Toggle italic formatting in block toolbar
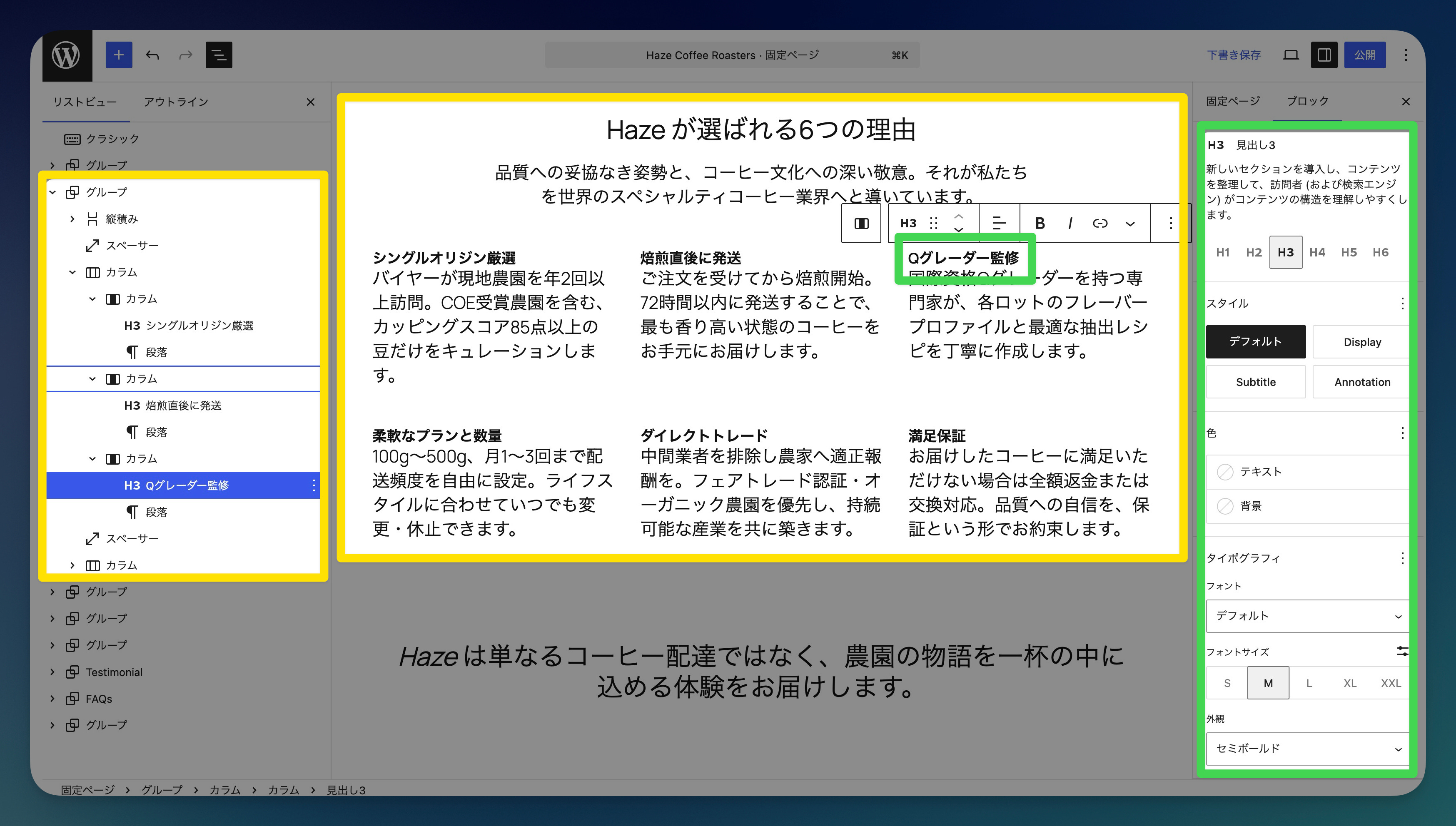 tap(1070, 223)
